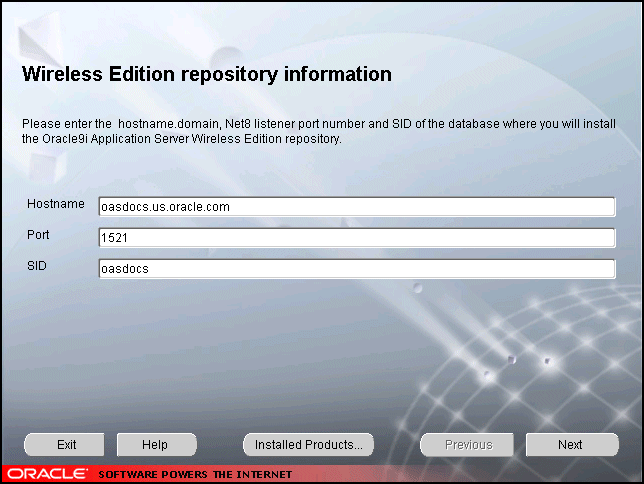Image resolution: width=644 pixels, height=484 pixels.
Task: Click the Port label
Action: (38, 235)
